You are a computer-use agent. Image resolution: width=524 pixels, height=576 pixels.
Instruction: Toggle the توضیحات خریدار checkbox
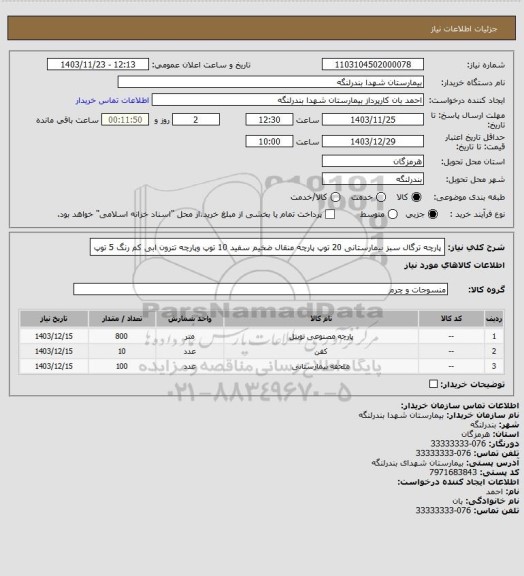434,384
